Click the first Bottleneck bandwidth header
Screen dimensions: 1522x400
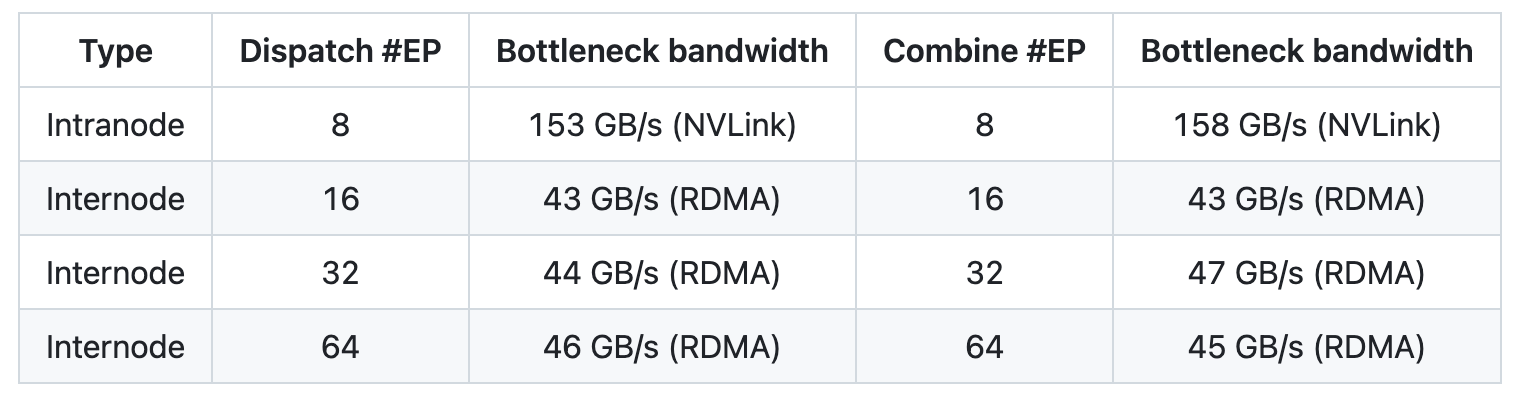tap(662, 51)
